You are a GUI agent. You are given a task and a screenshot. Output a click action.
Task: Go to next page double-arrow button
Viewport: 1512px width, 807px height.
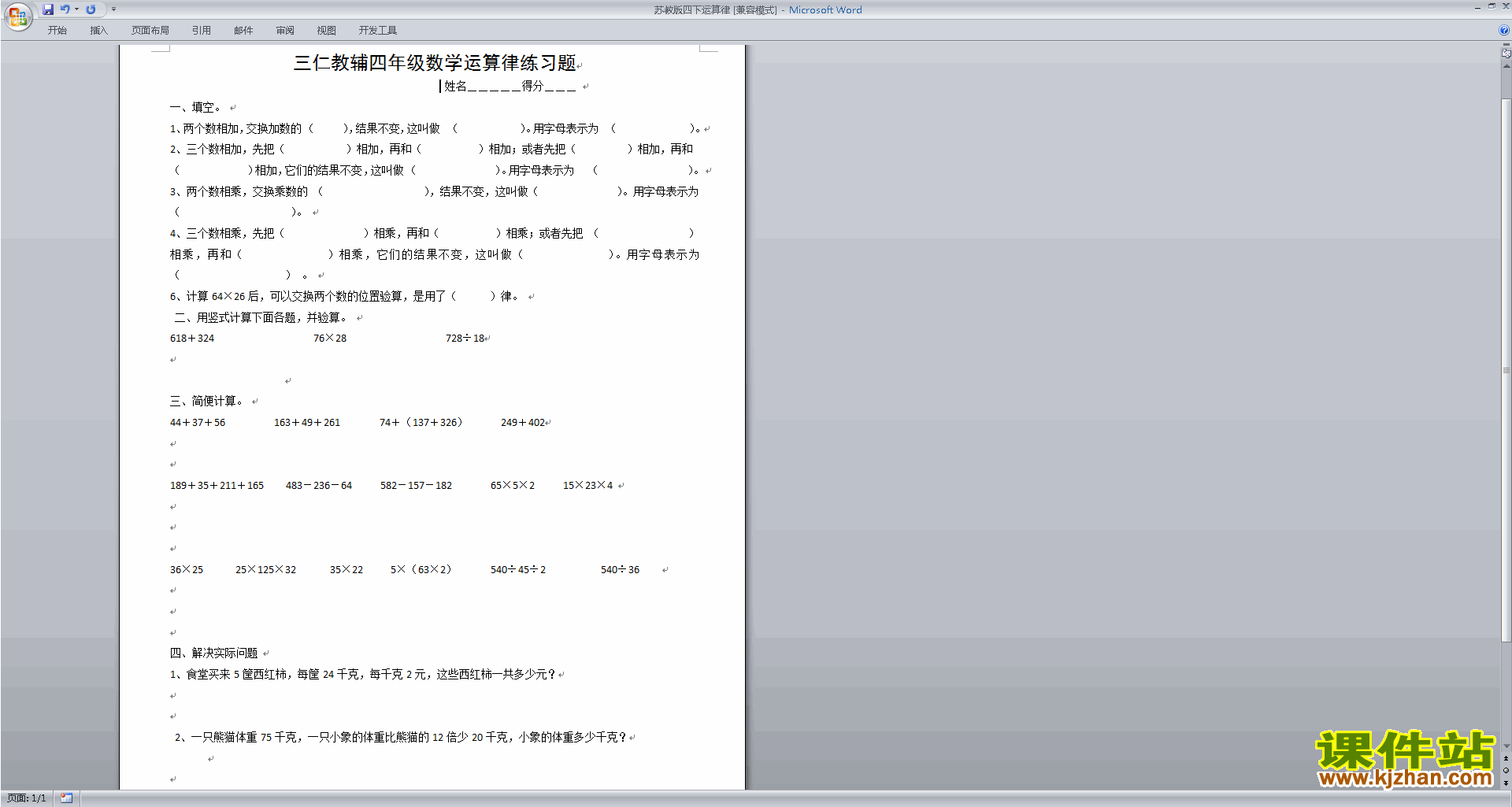click(x=1506, y=783)
